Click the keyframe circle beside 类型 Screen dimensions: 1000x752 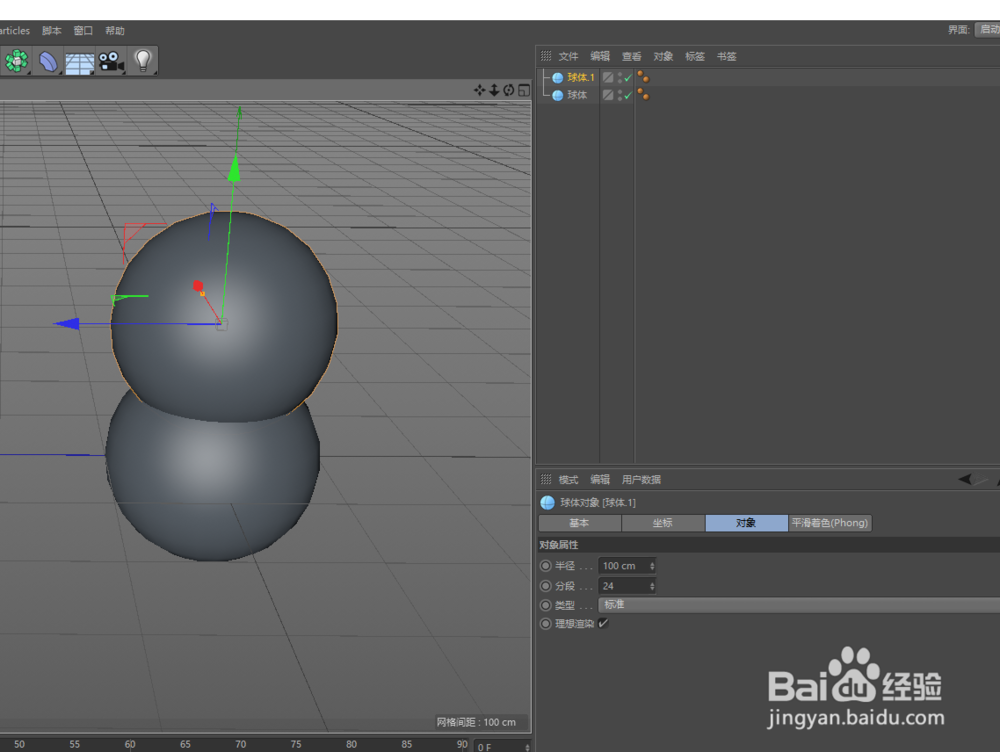tap(545, 605)
